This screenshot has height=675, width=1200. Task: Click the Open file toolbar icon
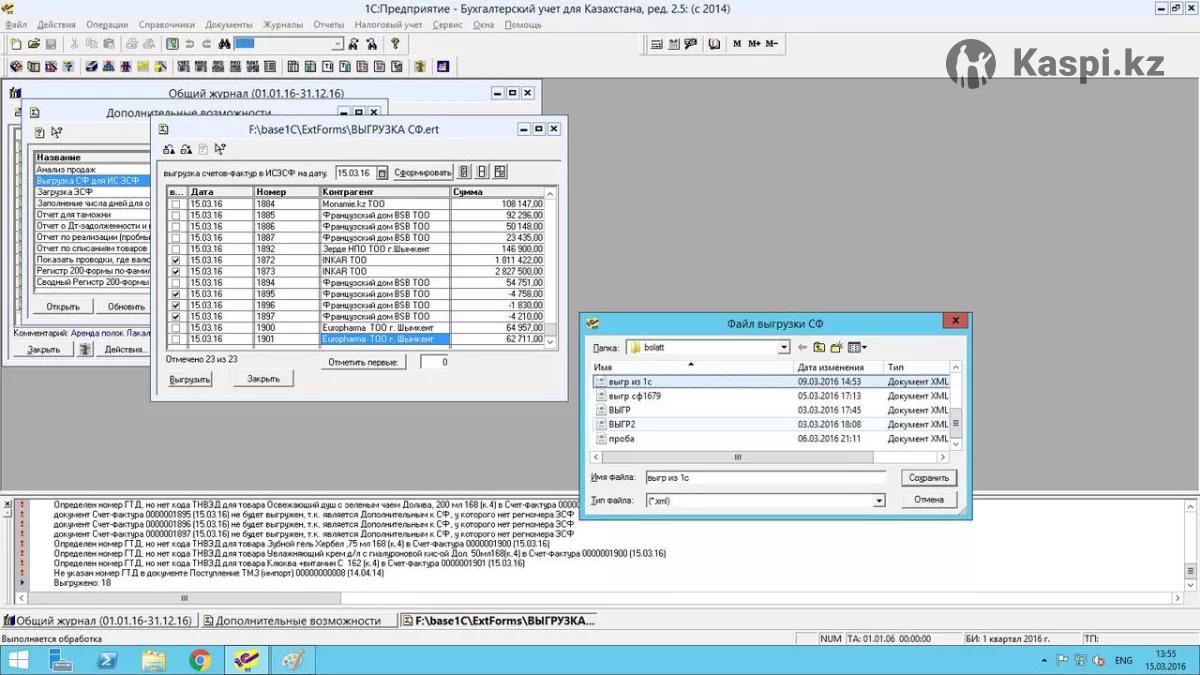click(33, 44)
